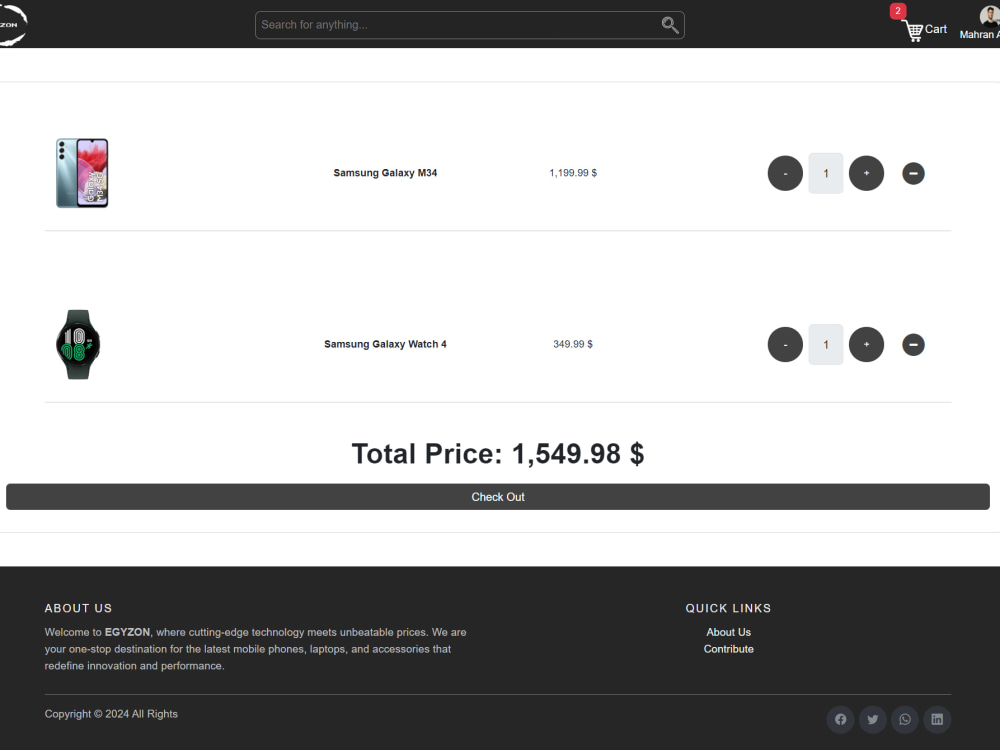Increase quantity of Samsung Galaxy Watch 4

tap(866, 345)
